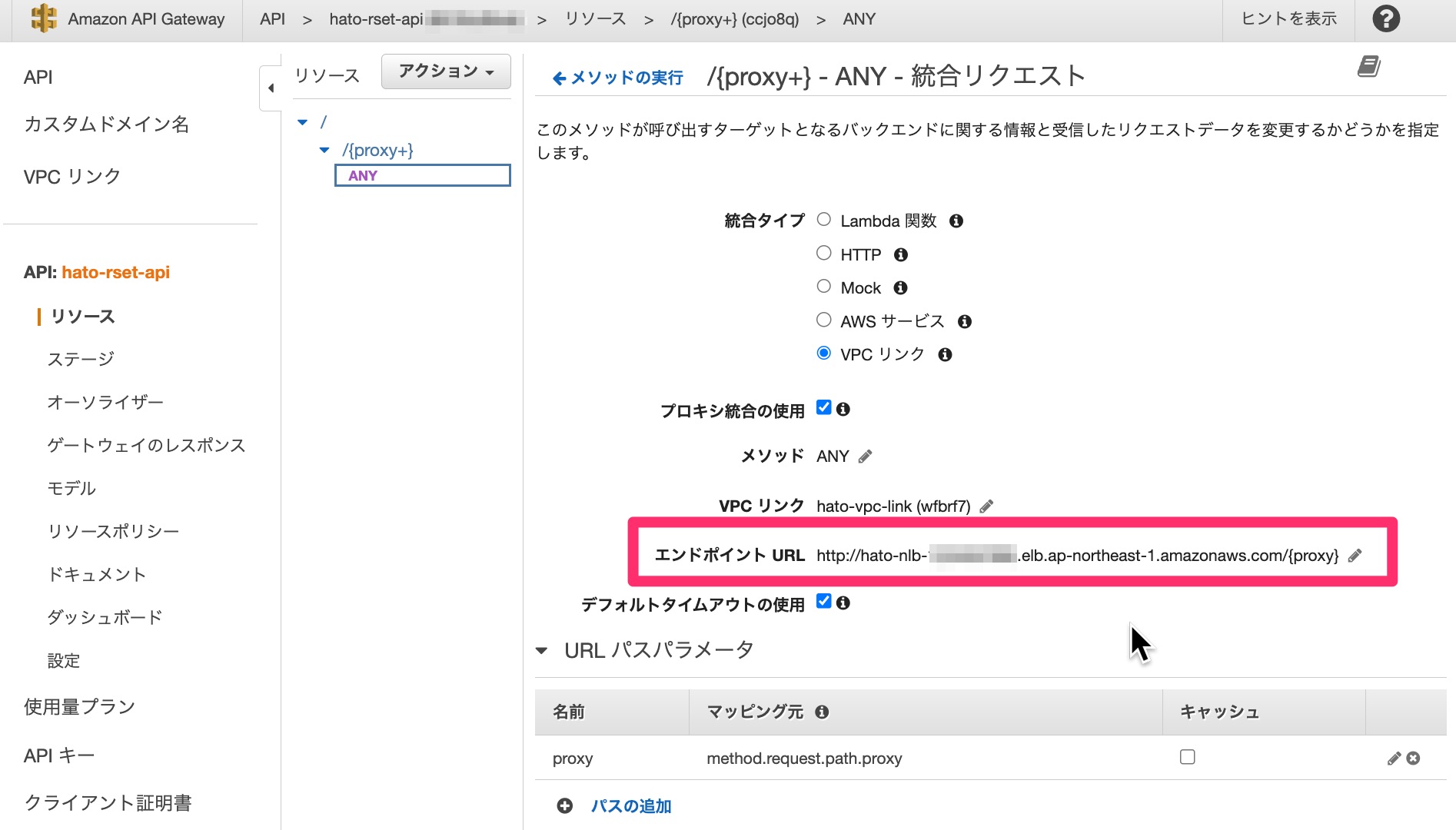1456x830 pixels.
Task: Open the アクション dropdown menu
Action: [x=446, y=71]
